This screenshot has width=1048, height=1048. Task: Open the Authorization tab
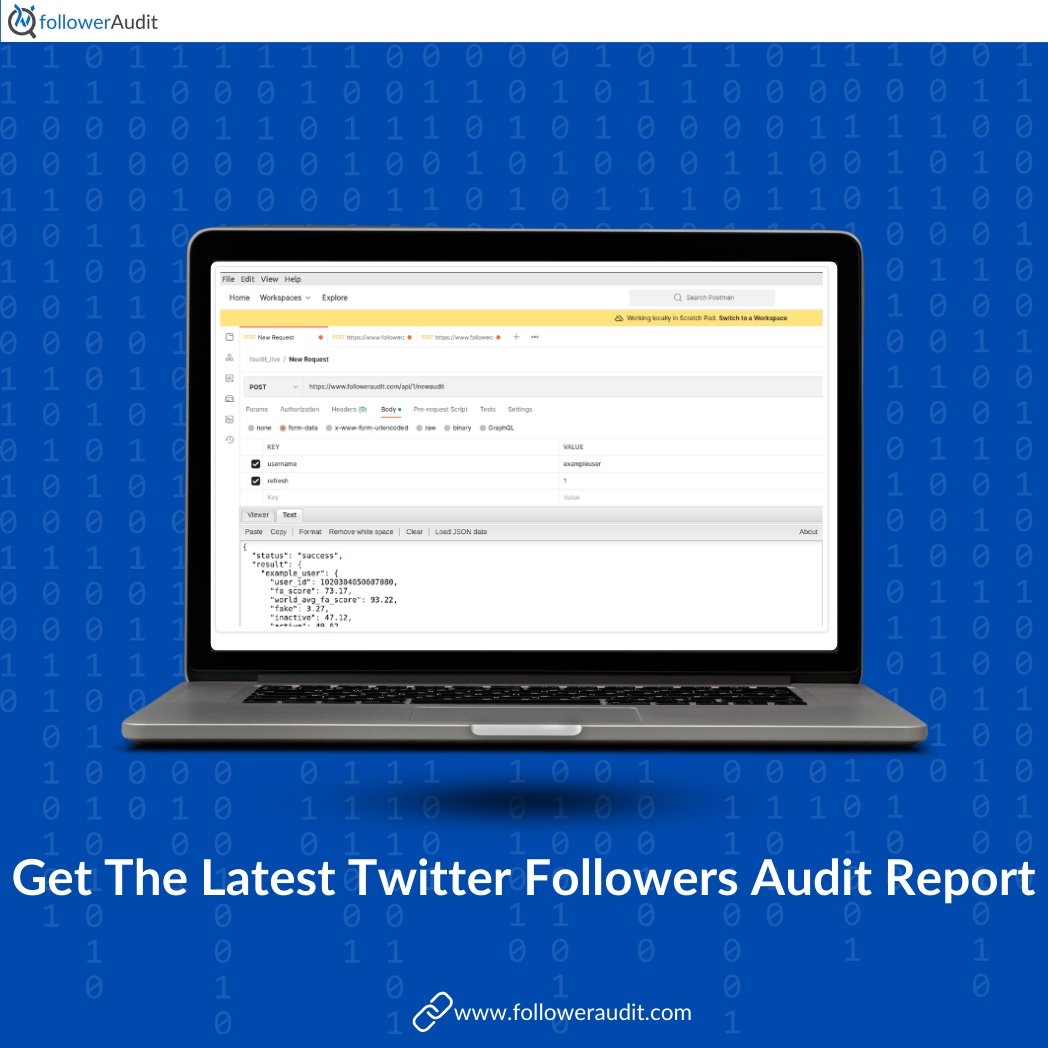(299, 409)
